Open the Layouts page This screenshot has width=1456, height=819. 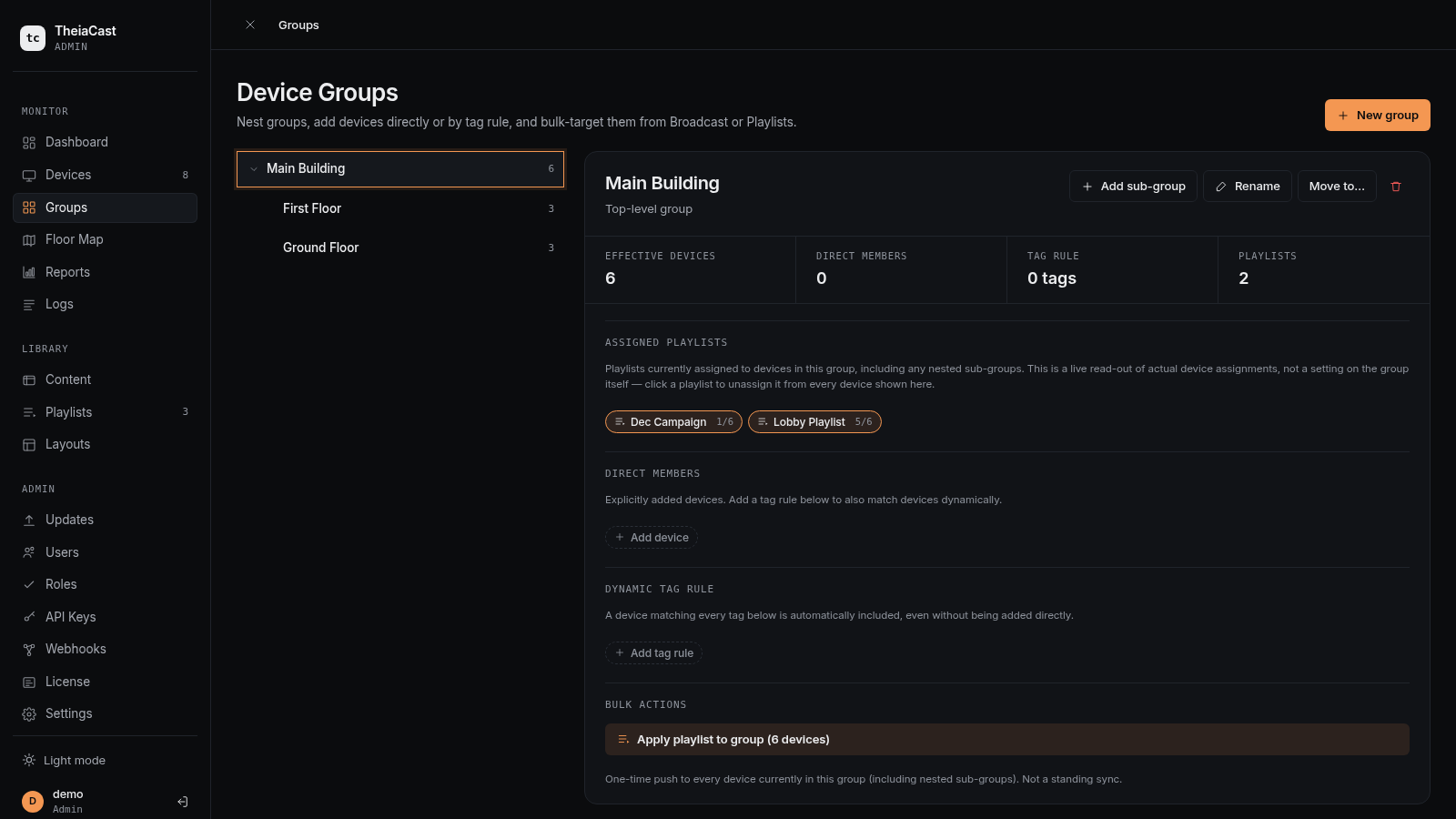click(x=105, y=444)
